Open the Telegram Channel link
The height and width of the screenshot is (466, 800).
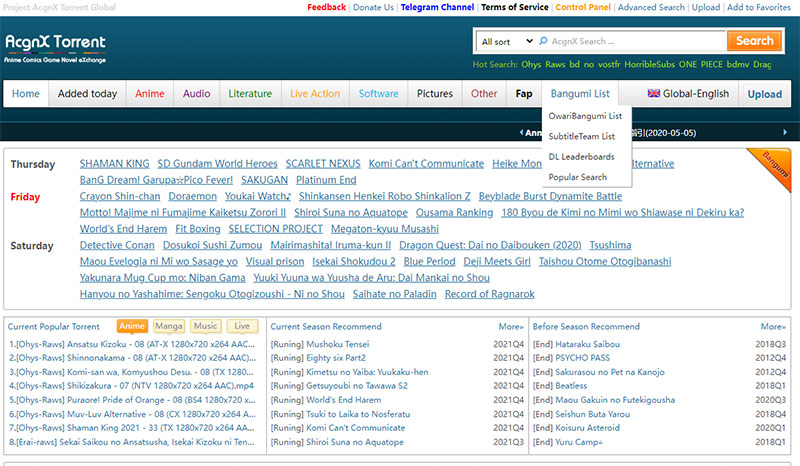[437, 7]
